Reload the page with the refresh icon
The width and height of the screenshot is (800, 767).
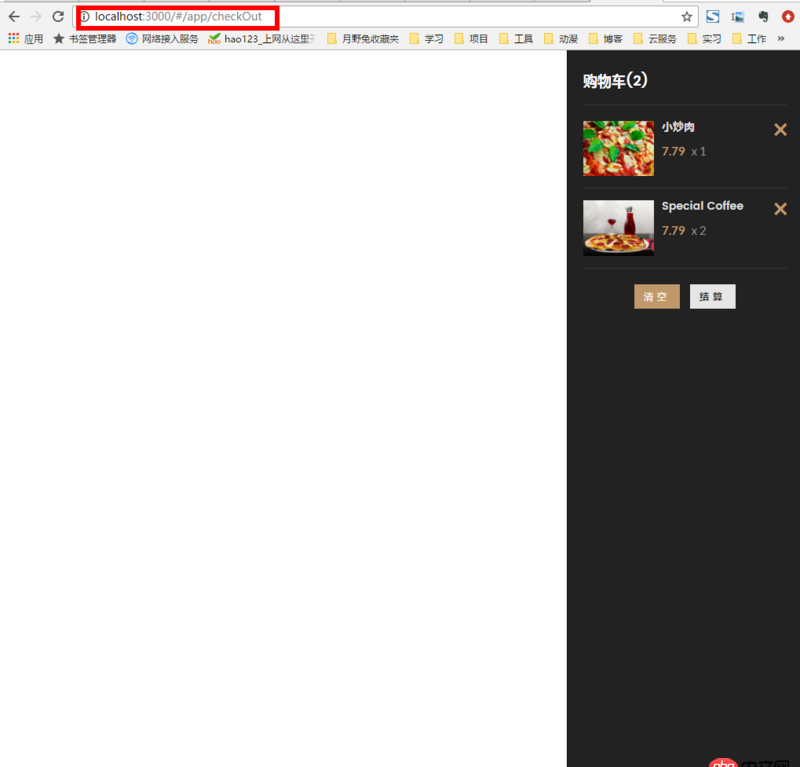click(x=58, y=17)
